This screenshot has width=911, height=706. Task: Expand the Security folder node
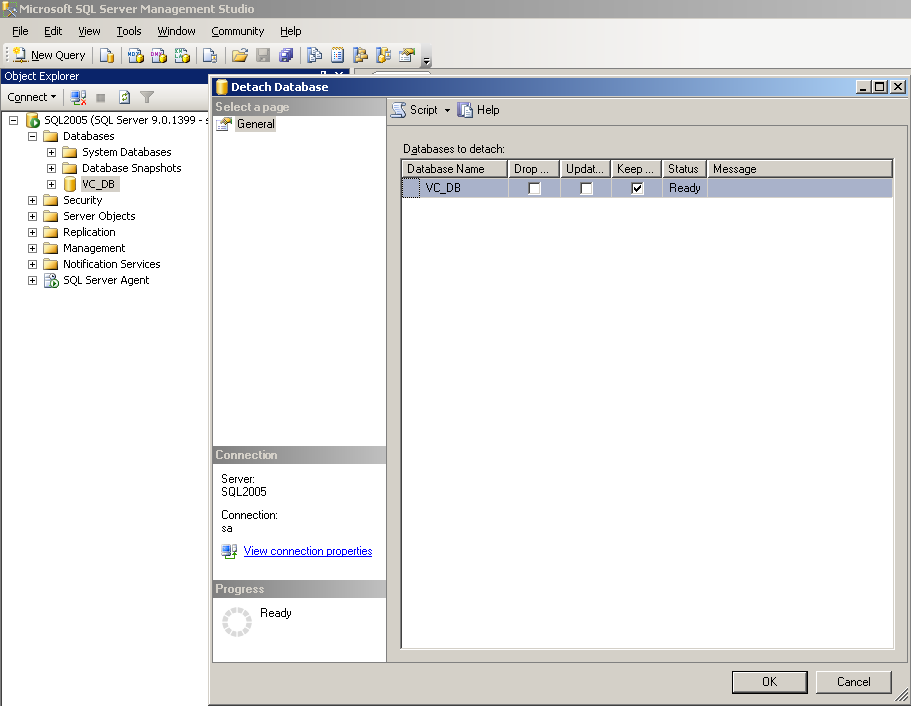coord(33,200)
